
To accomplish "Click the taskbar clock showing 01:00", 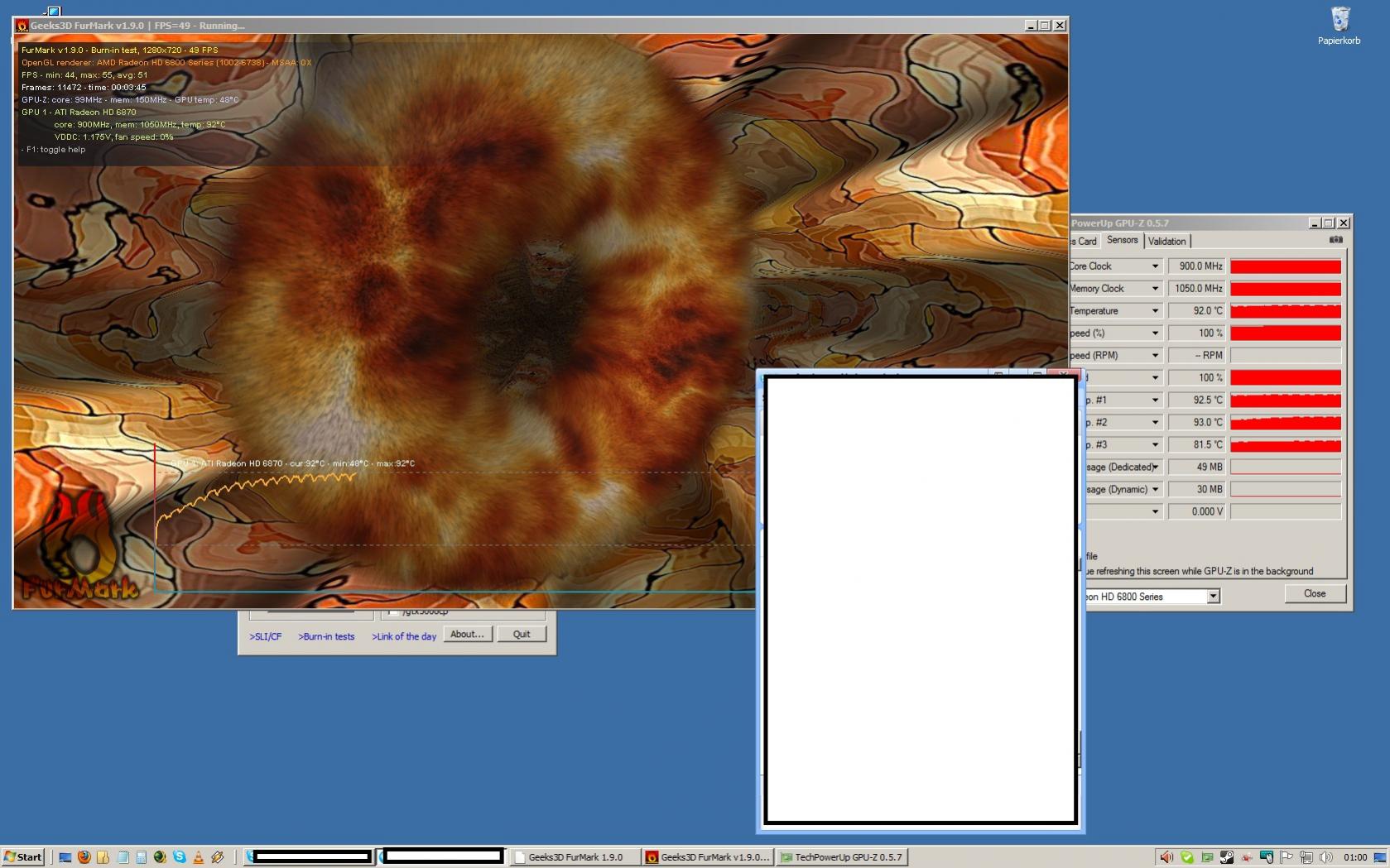I will 1355,857.
